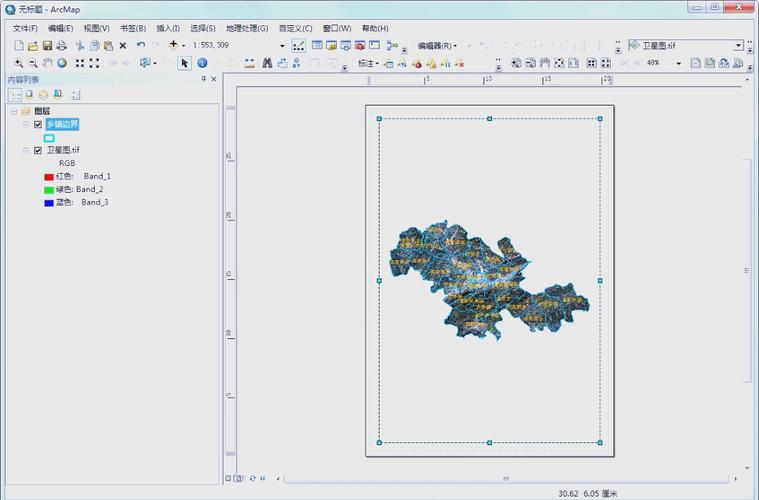
Task: Uncheck the 卫星图.tif layer checkbox
Action: click(38, 151)
